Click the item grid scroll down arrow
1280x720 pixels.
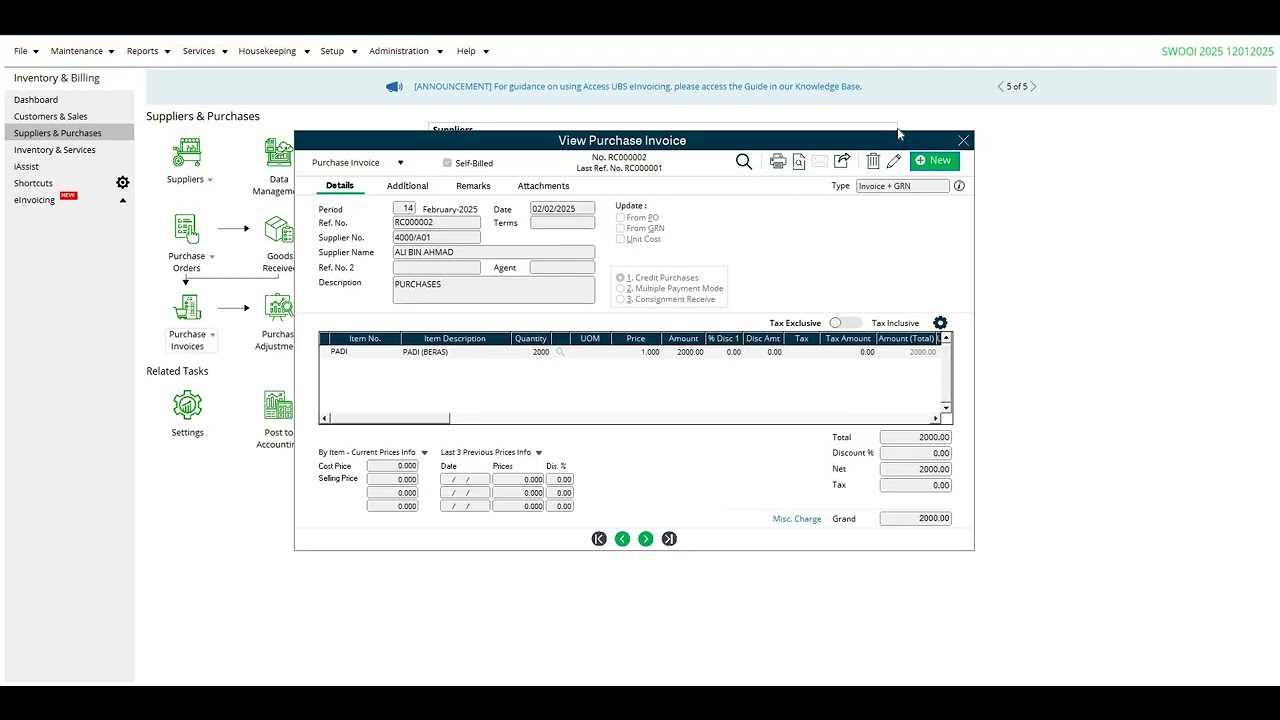coord(946,408)
